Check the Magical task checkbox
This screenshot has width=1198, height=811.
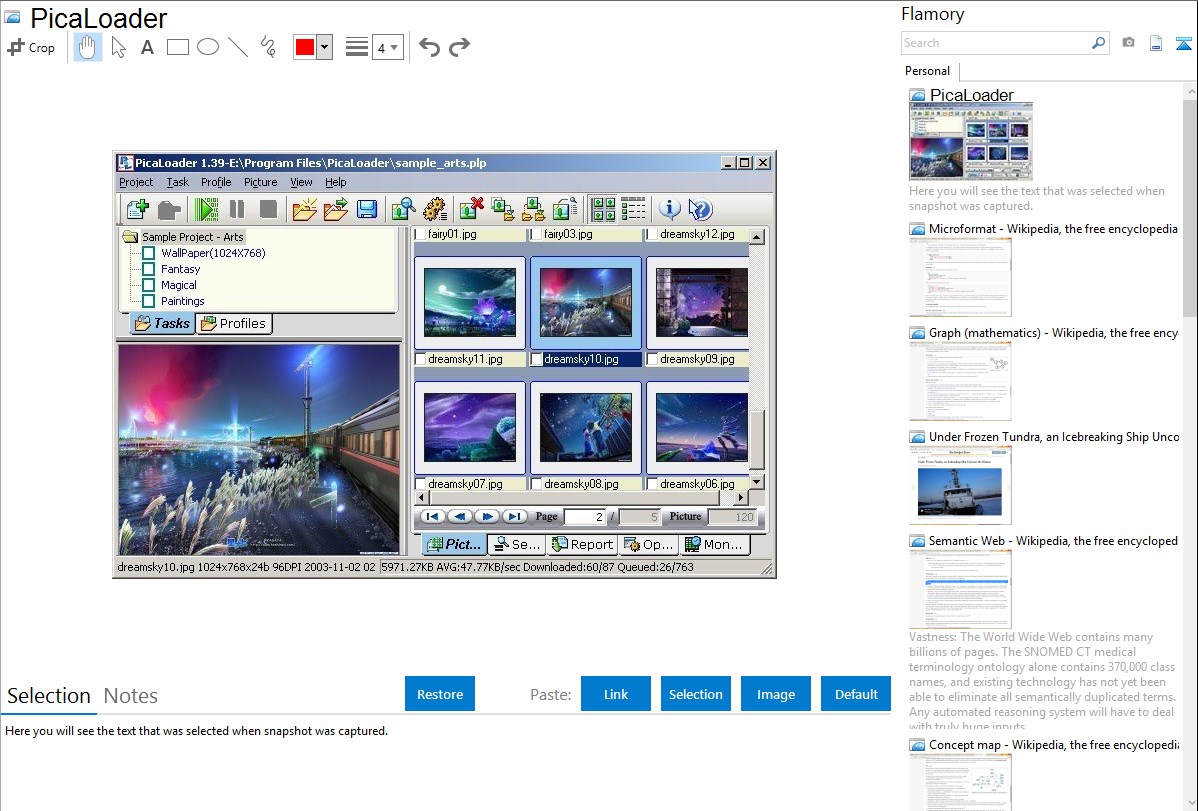click(149, 285)
